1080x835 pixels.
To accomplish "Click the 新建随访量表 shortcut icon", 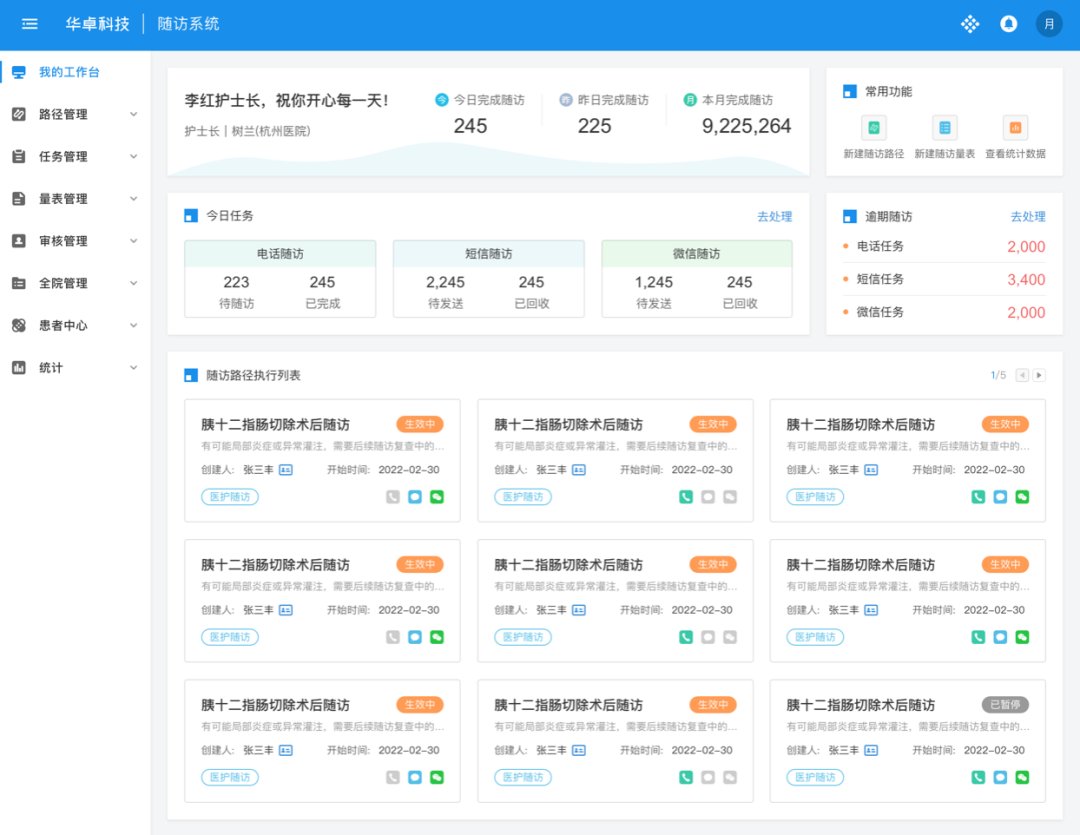I will 944,127.
